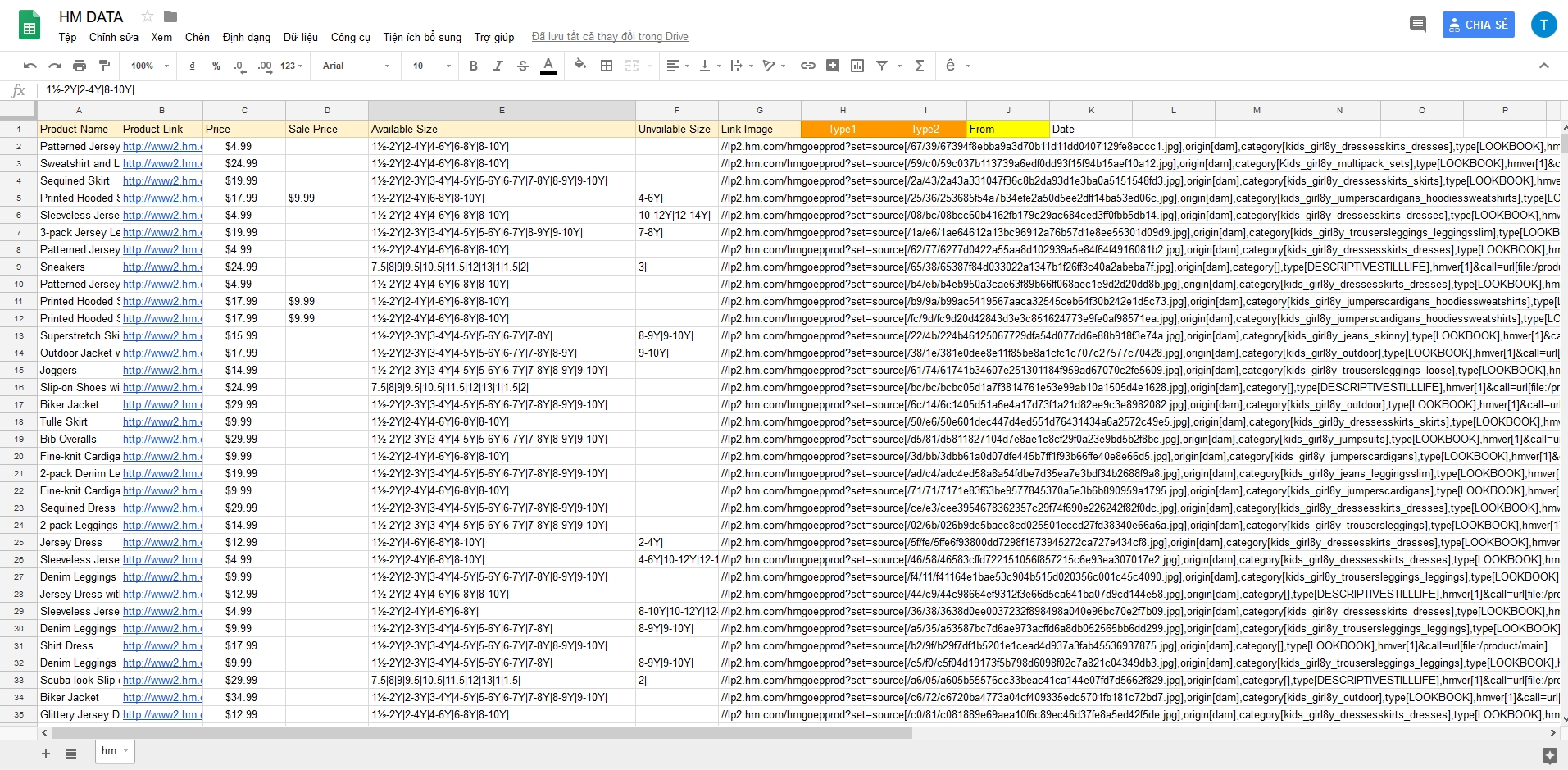Open the horizontal align dropdown
This screenshot has height=770, width=1568.
point(678,66)
